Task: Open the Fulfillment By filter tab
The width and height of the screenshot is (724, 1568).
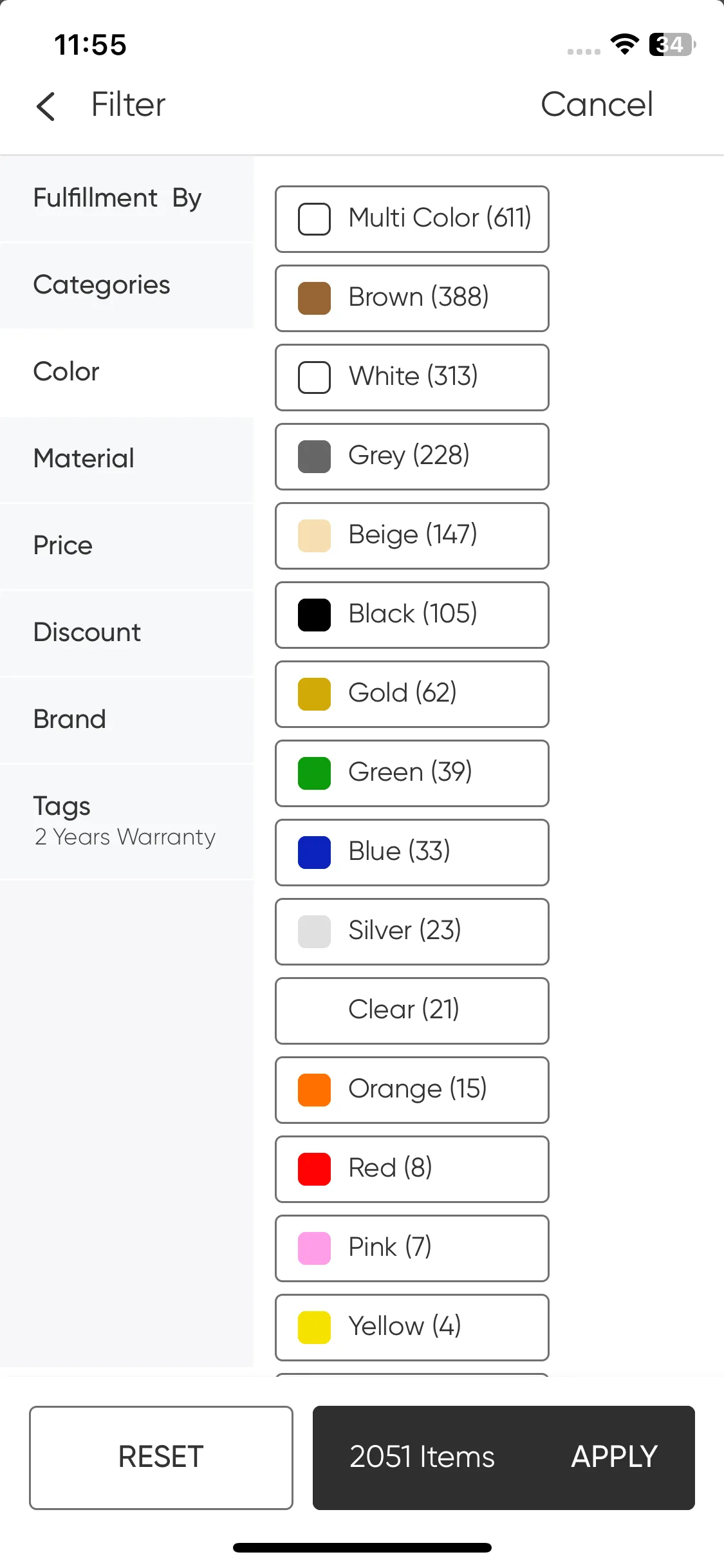Action: (x=127, y=198)
